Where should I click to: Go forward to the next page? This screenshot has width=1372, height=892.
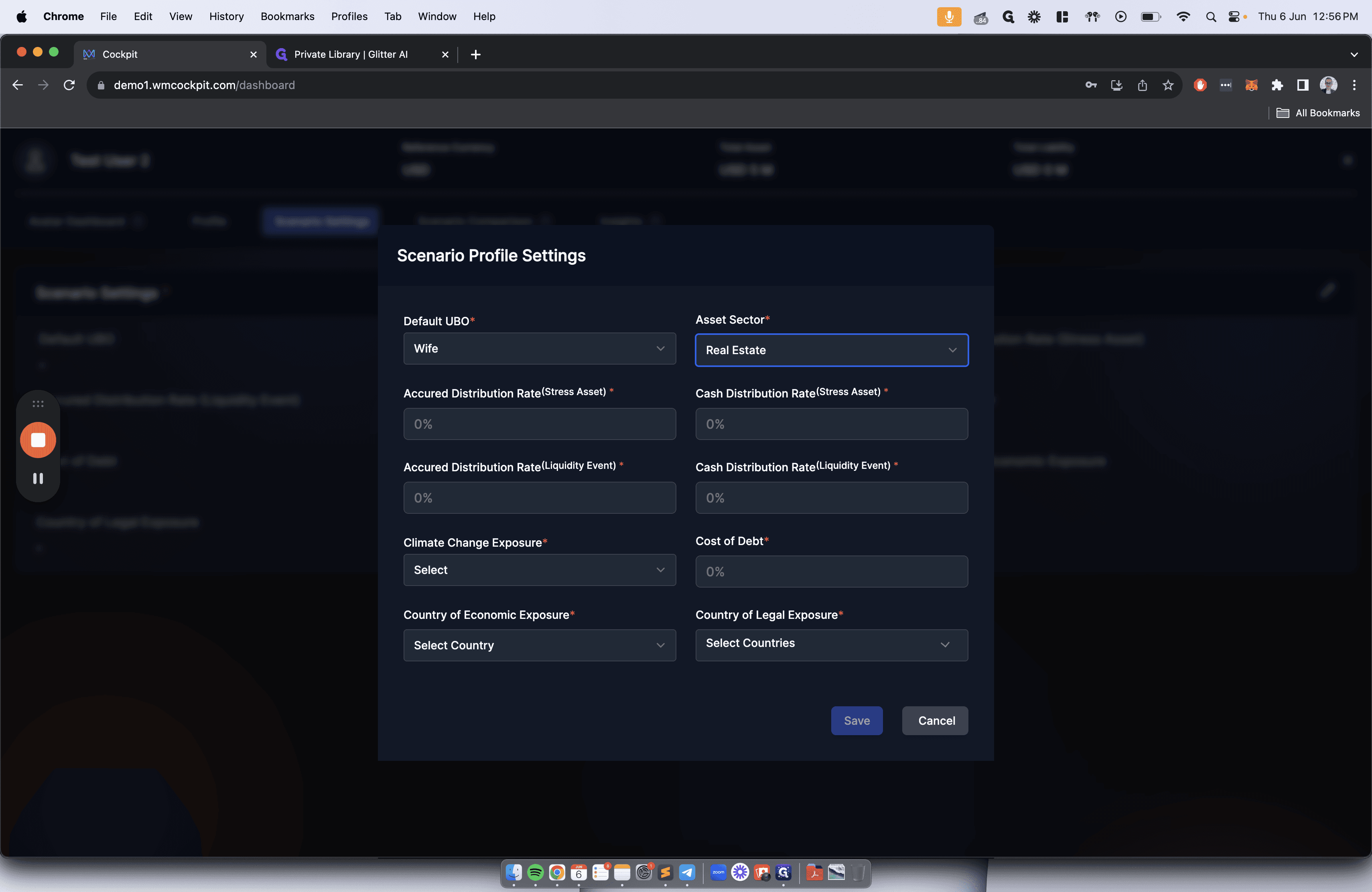point(43,85)
